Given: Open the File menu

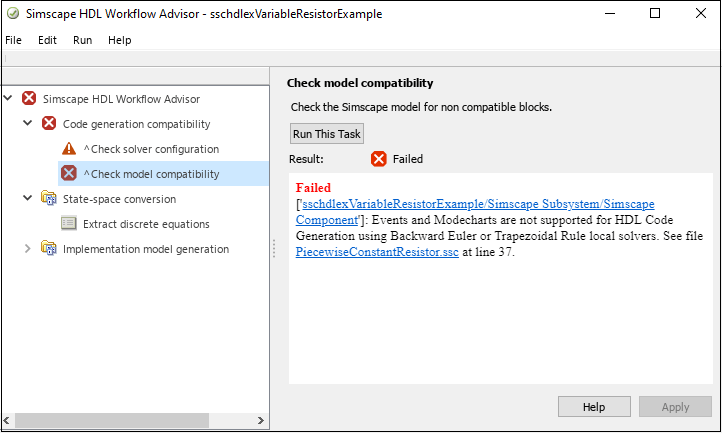Looking at the screenshot, I should pos(14,40).
